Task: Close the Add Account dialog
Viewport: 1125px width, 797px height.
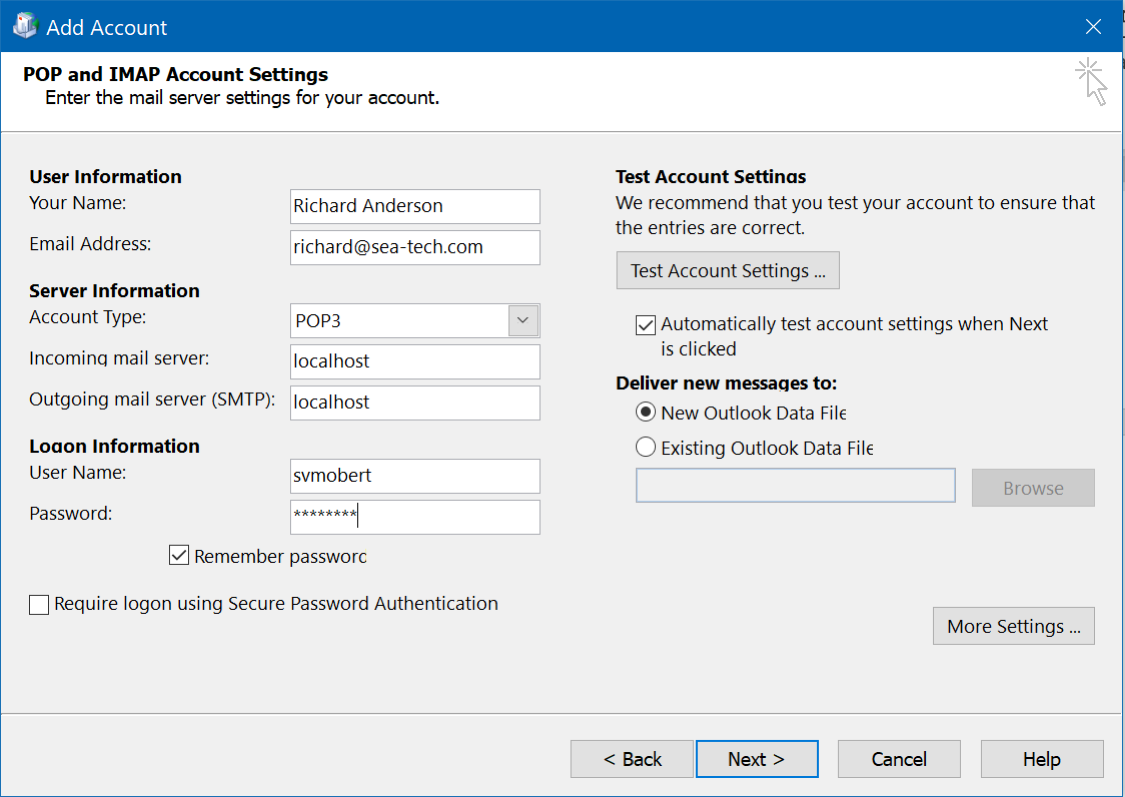Action: coord(1093,27)
